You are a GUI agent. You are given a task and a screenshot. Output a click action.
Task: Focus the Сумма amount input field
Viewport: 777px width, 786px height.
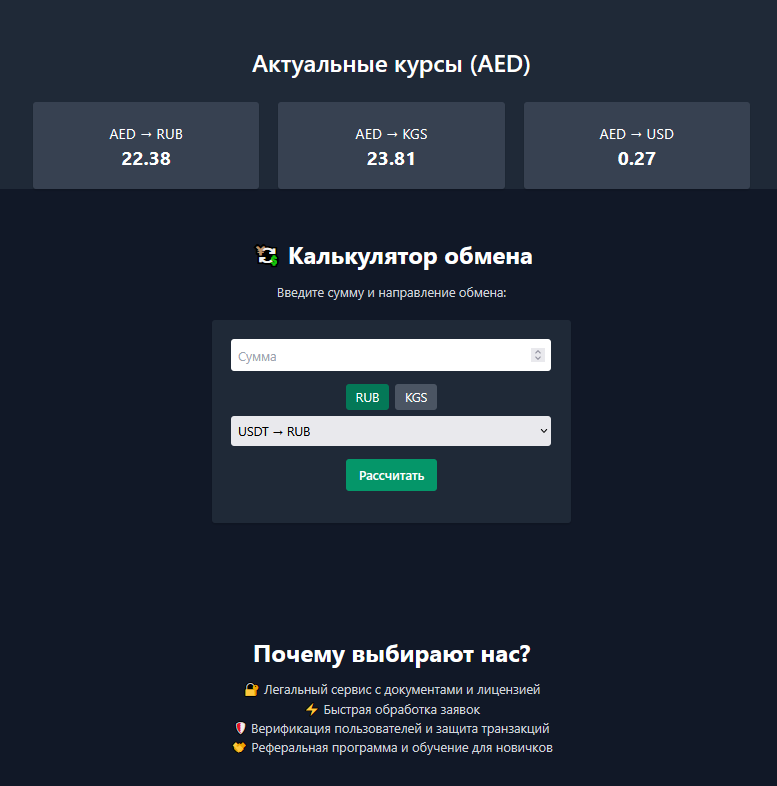click(x=380, y=355)
